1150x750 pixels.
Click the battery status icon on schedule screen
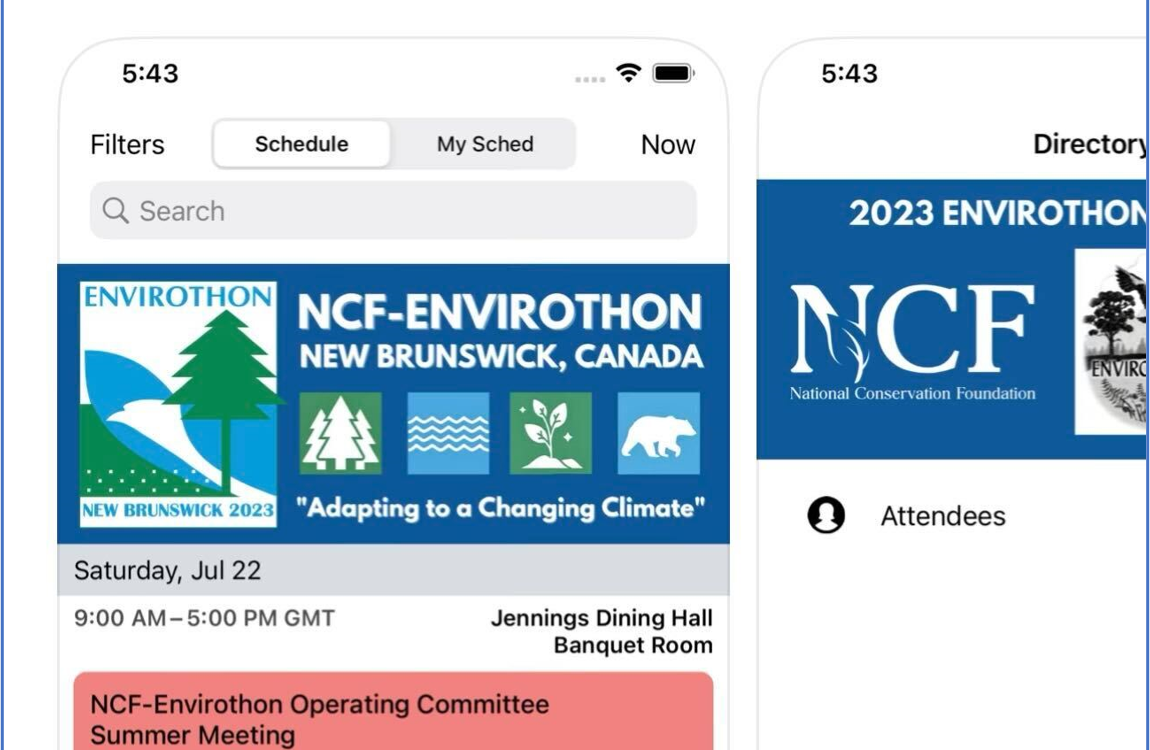pyautogui.click(x=673, y=73)
